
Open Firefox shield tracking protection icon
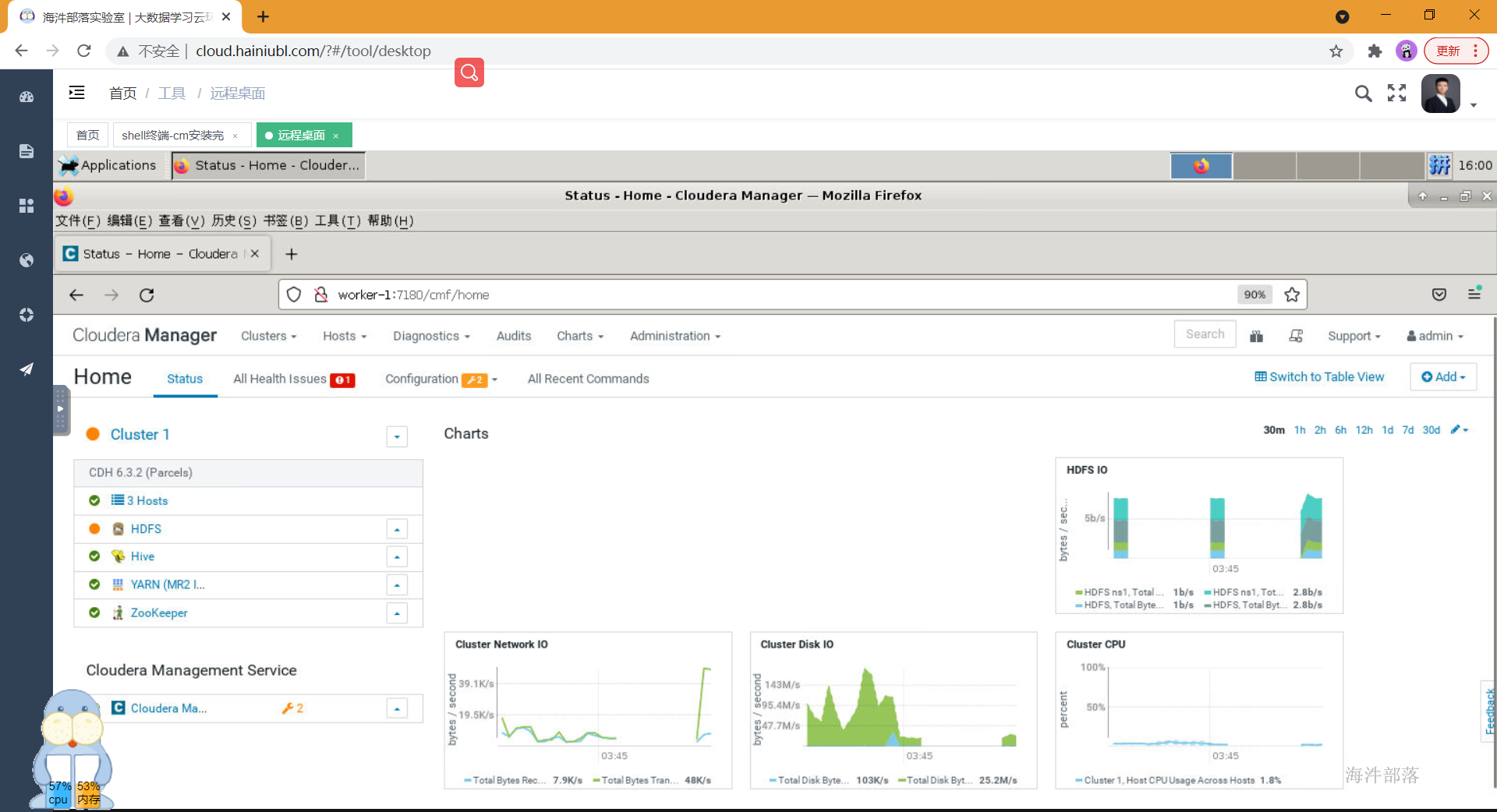tap(294, 295)
